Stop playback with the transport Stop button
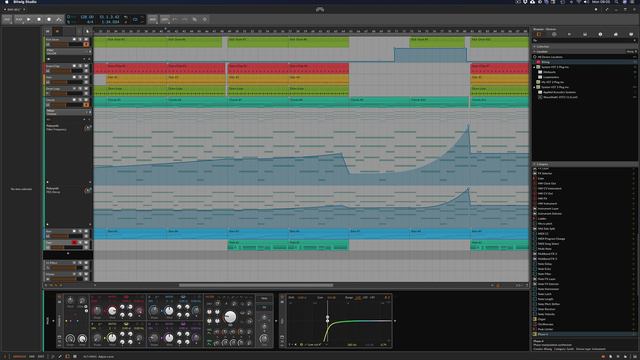The height and width of the screenshot is (360, 640). (39, 19)
